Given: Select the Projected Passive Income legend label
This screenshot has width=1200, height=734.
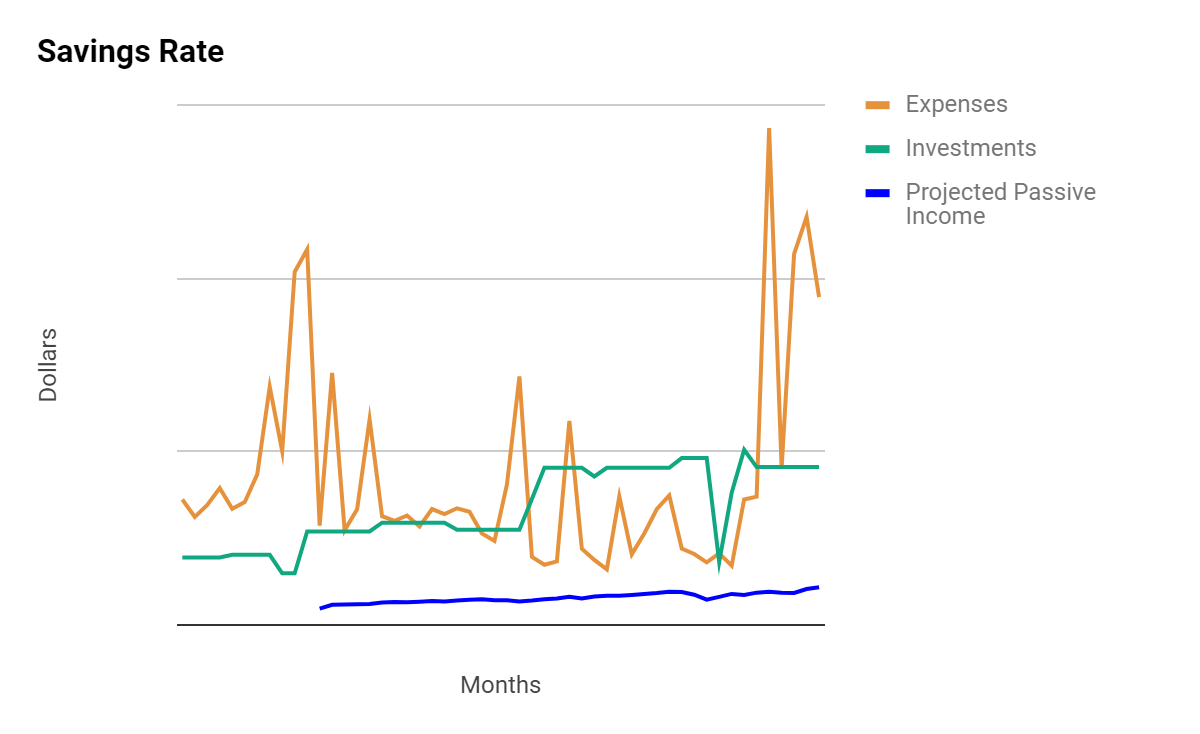Looking at the screenshot, I should click(1000, 203).
